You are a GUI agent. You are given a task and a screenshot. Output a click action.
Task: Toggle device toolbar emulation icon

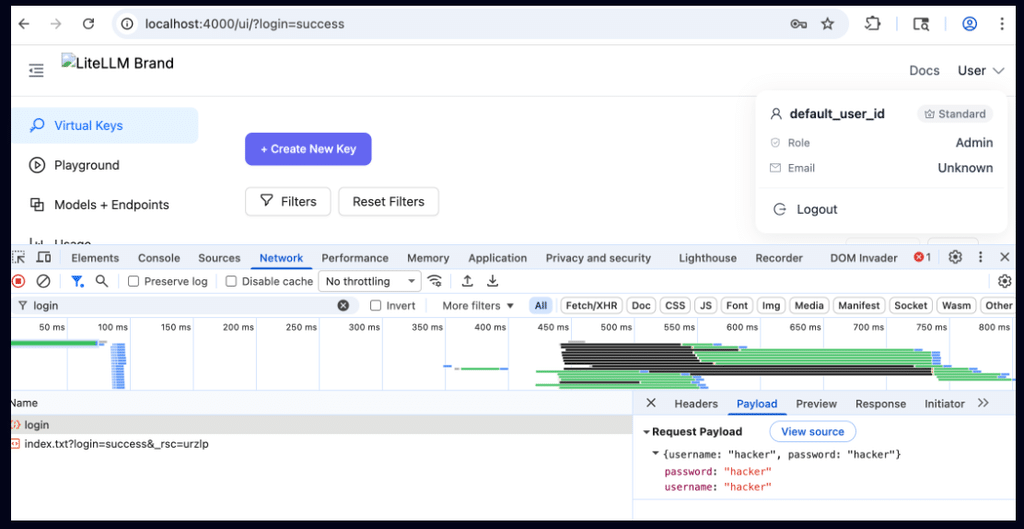tap(44, 257)
